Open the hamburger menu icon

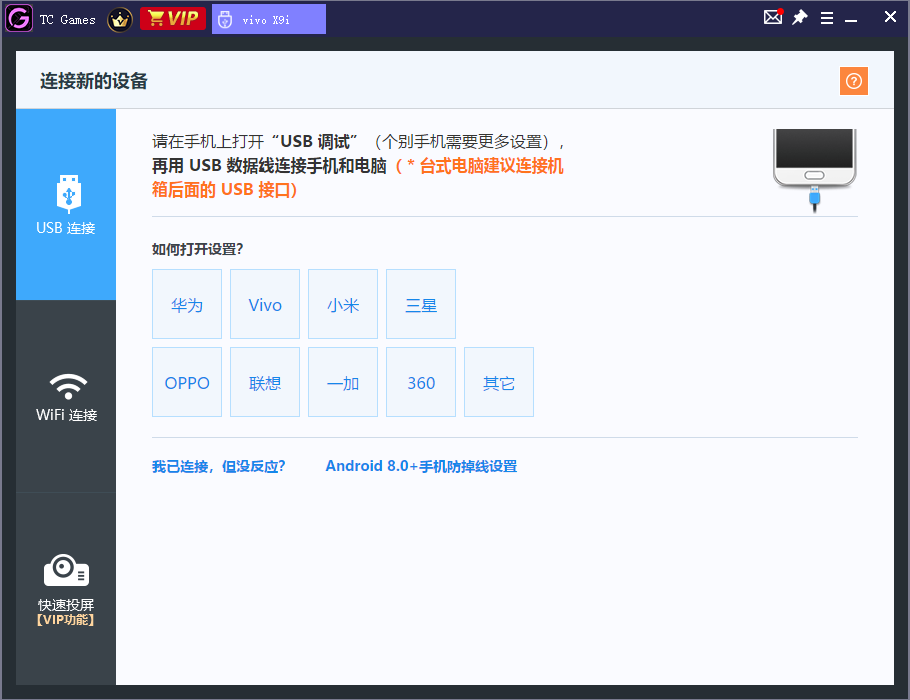click(826, 17)
